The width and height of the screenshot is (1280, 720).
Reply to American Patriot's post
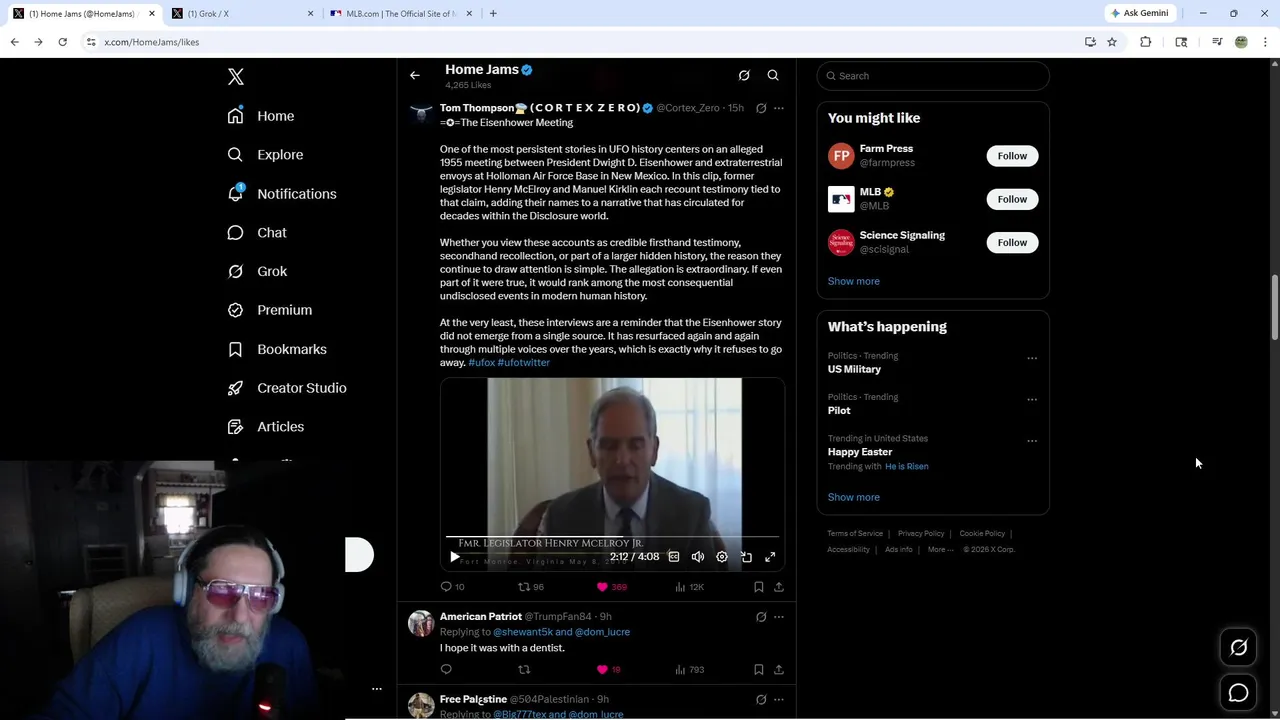coord(446,670)
